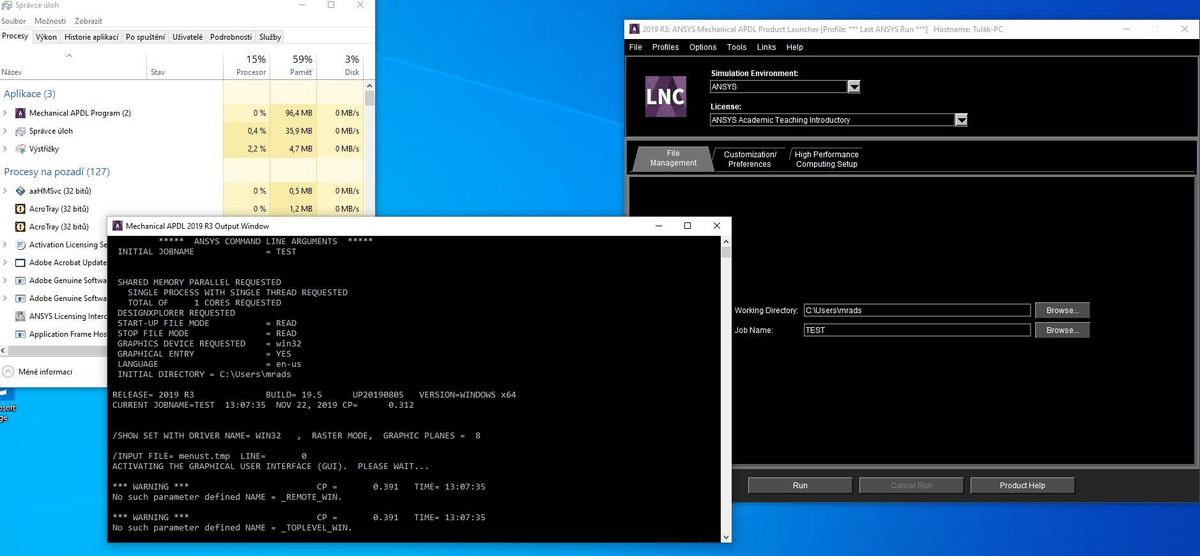Open the Výkon tab in Task Manager
This screenshot has width=1200, height=556.
46,37
